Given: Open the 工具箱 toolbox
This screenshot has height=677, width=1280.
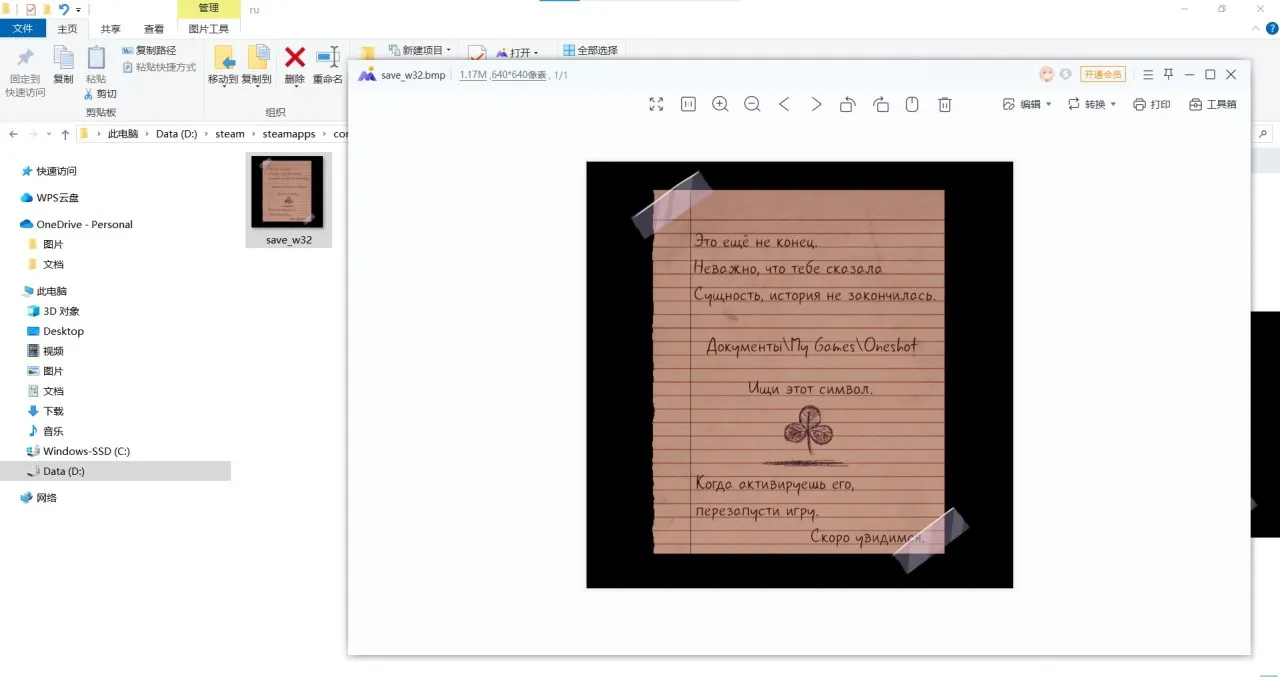Looking at the screenshot, I should (x=1213, y=104).
